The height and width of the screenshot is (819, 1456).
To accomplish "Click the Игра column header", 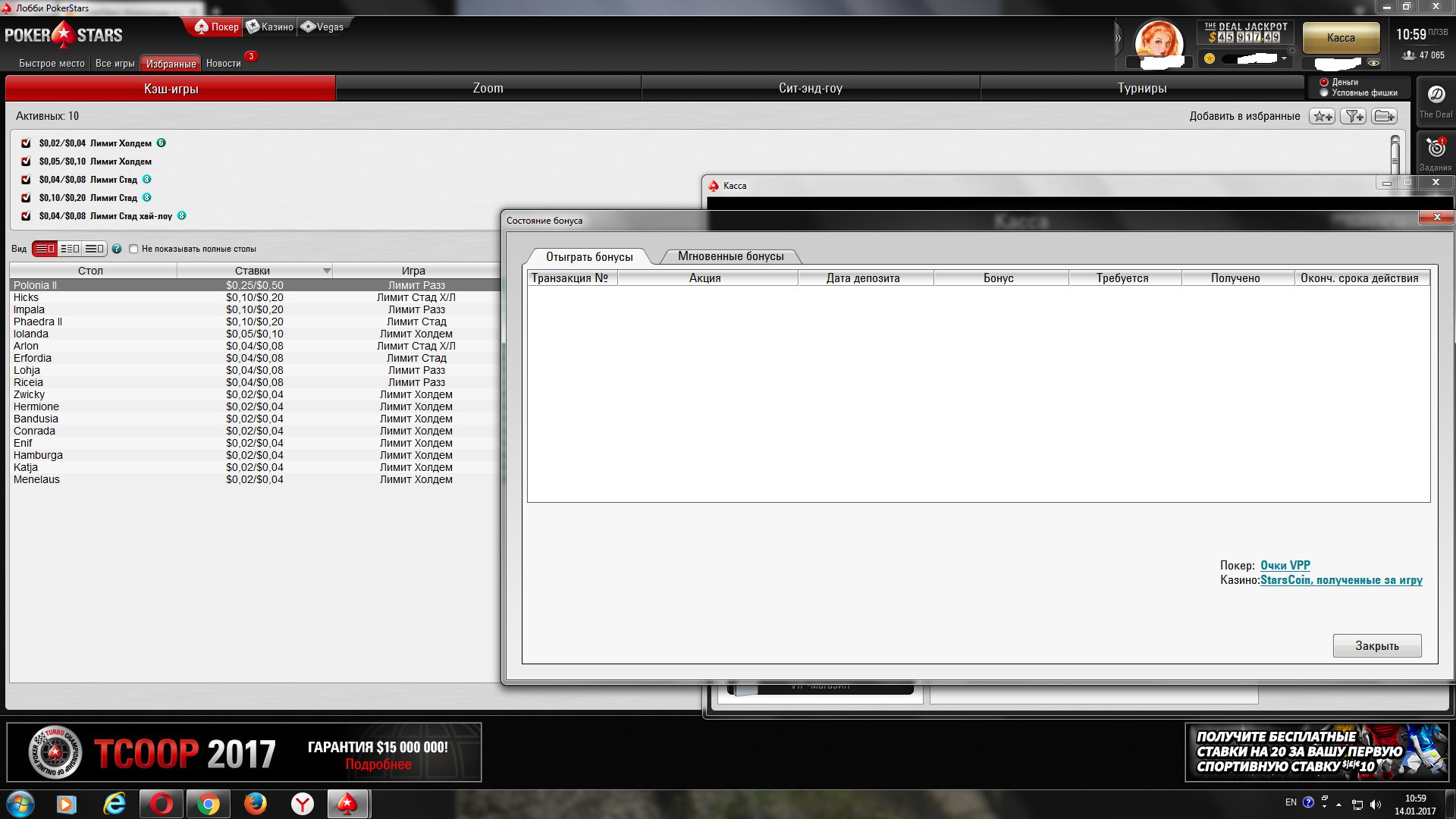I will tap(416, 271).
